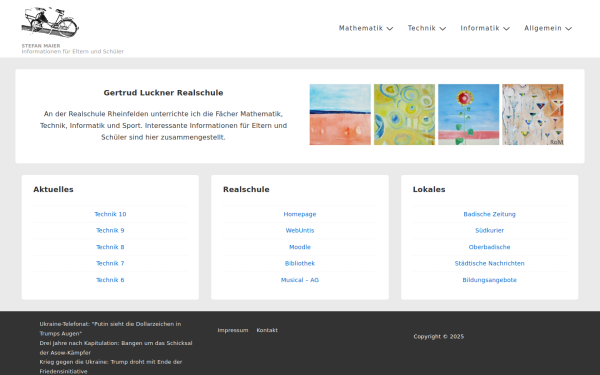The image size is (600, 375).
Task: Open the Bildungsangebote link
Action: [x=489, y=280]
